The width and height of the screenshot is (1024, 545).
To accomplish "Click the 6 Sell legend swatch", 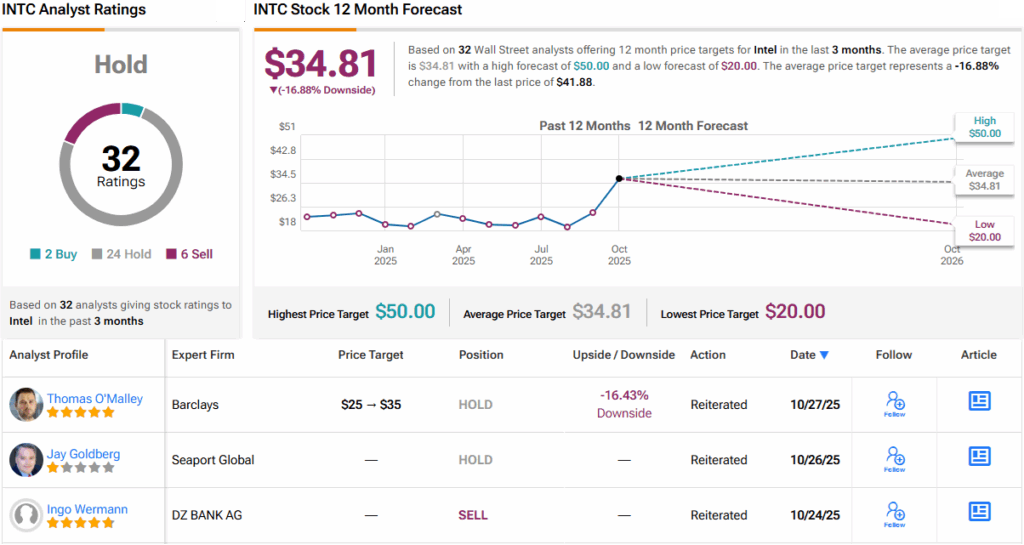I will tap(171, 254).
